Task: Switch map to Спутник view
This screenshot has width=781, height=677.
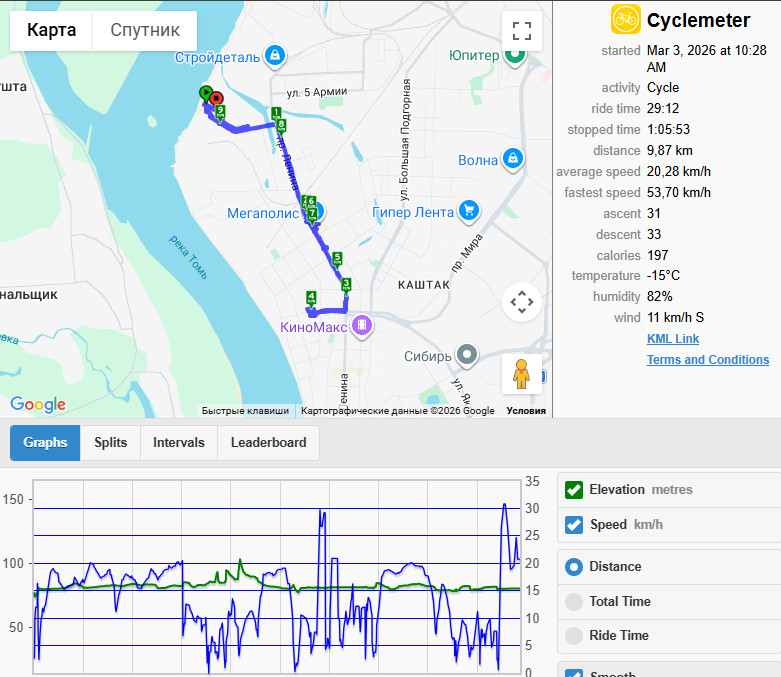Action: (x=145, y=30)
